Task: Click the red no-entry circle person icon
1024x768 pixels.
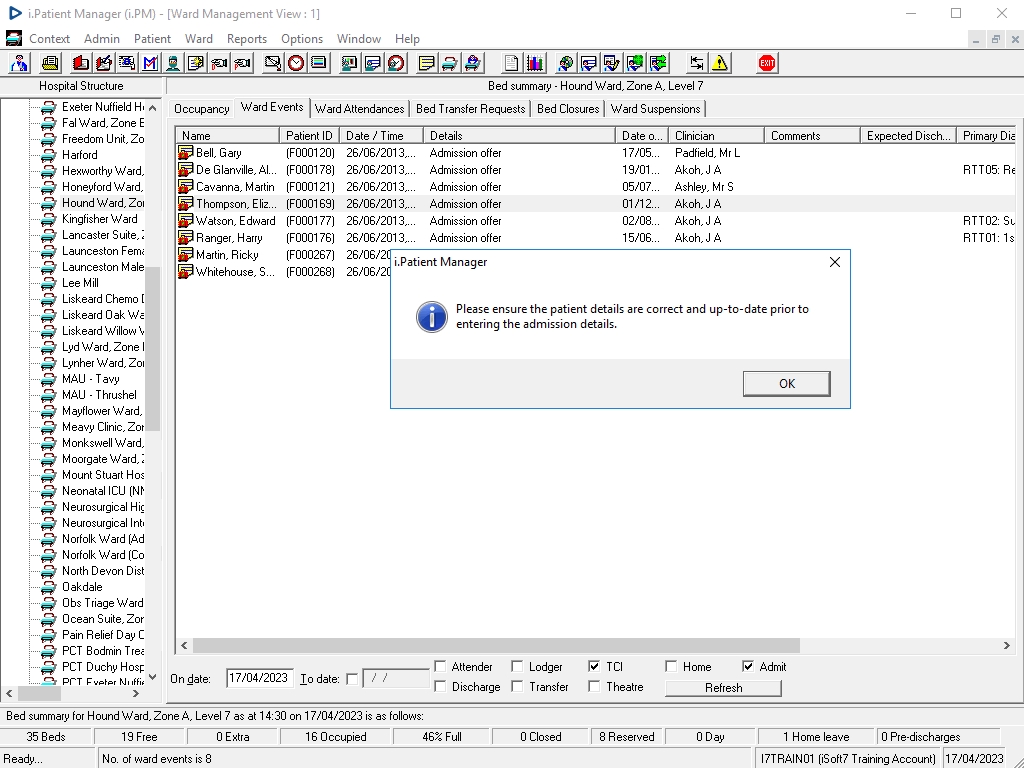Action: [x=396, y=63]
